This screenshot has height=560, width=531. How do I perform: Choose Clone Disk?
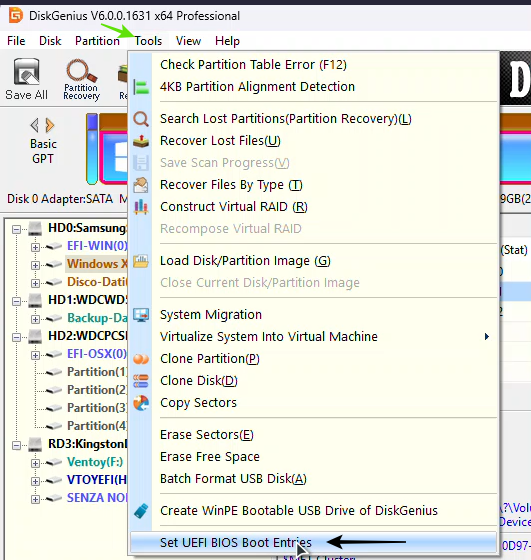[x=314, y=381]
